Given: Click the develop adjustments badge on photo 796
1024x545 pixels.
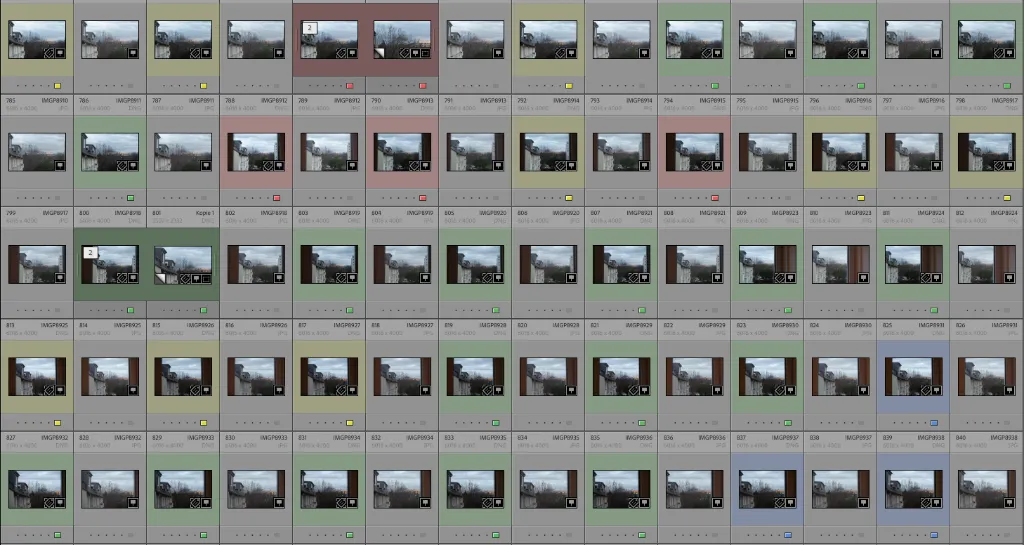Looking at the screenshot, I should tap(854, 166).
